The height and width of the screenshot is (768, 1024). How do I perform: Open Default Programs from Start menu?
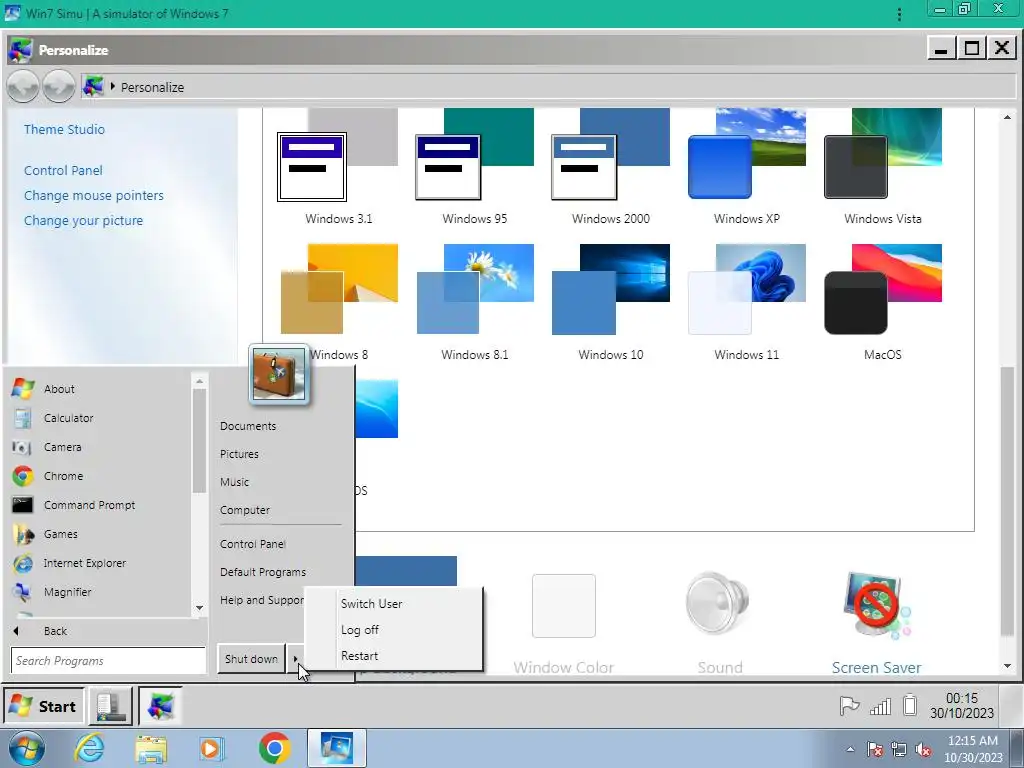[263, 572]
